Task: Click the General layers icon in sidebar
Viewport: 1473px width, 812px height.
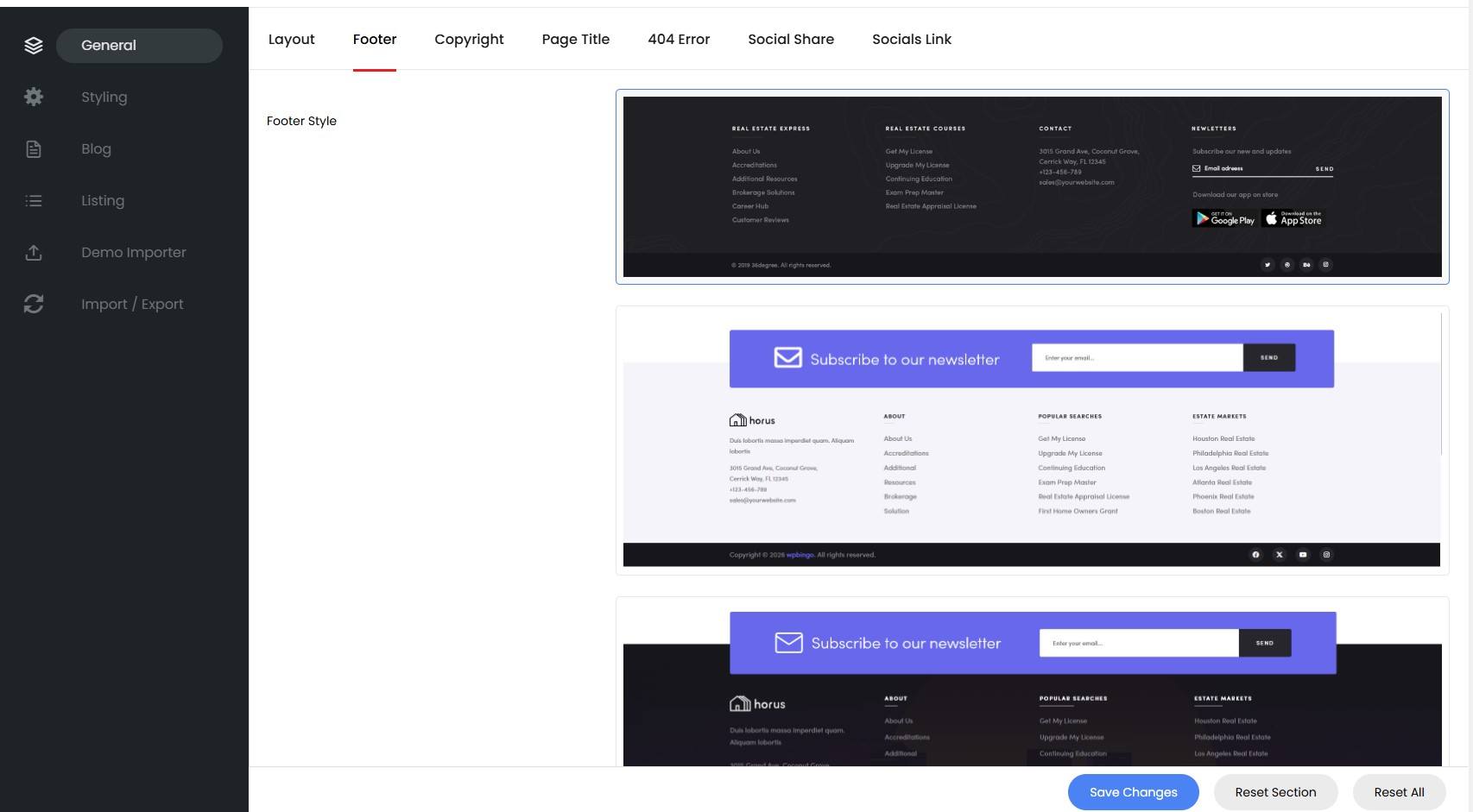Action: pyautogui.click(x=34, y=46)
